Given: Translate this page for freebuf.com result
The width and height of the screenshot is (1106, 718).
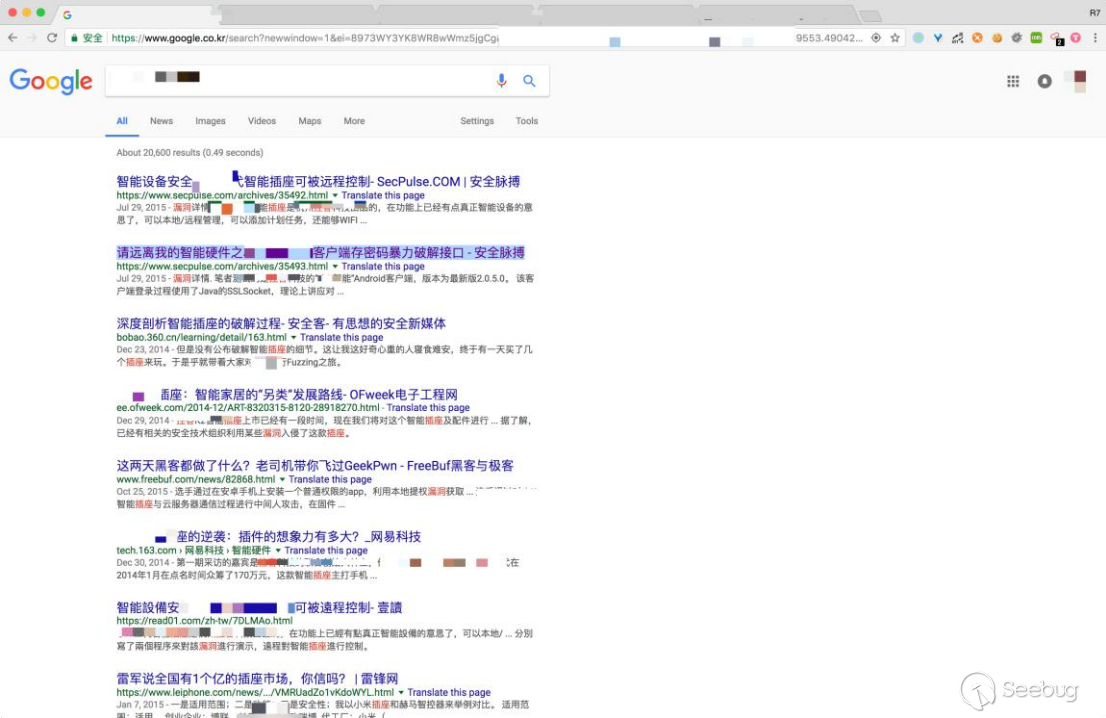Looking at the screenshot, I should (x=330, y=480).
